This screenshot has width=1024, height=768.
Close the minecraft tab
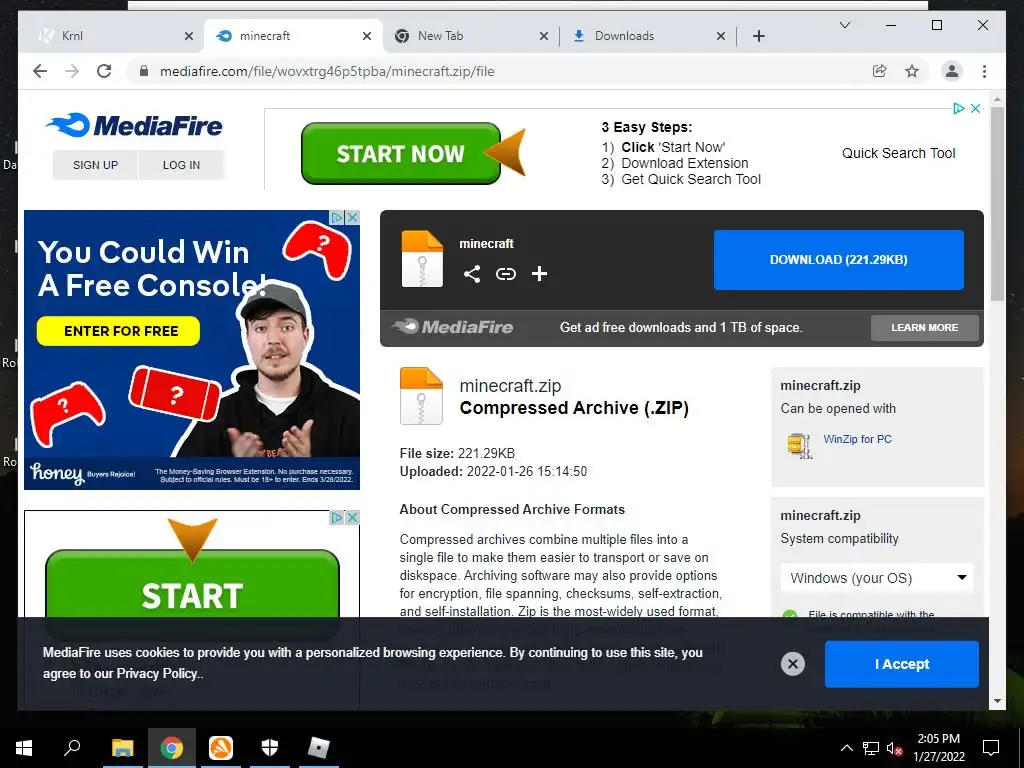(x=367, y=36)
